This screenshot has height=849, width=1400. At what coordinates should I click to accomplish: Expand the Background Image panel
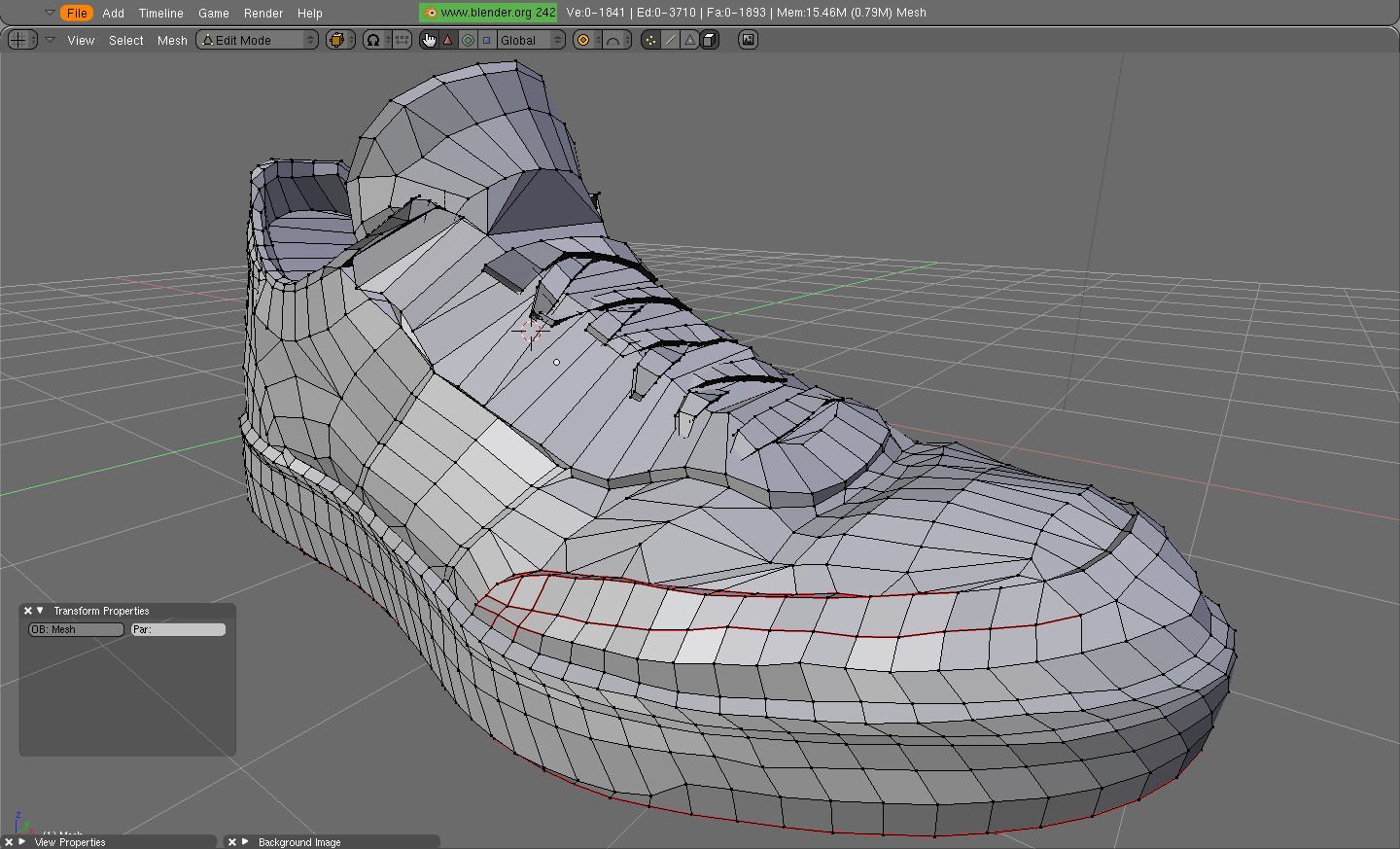(x=245, y=842)
